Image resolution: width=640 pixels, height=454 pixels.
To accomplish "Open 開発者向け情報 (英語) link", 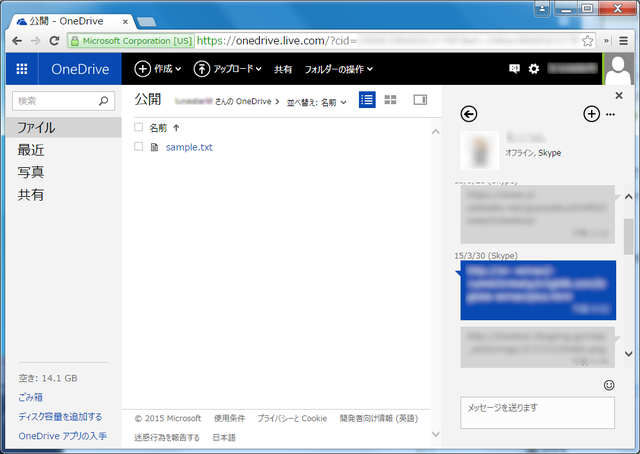I will click(x=379, y=418).
